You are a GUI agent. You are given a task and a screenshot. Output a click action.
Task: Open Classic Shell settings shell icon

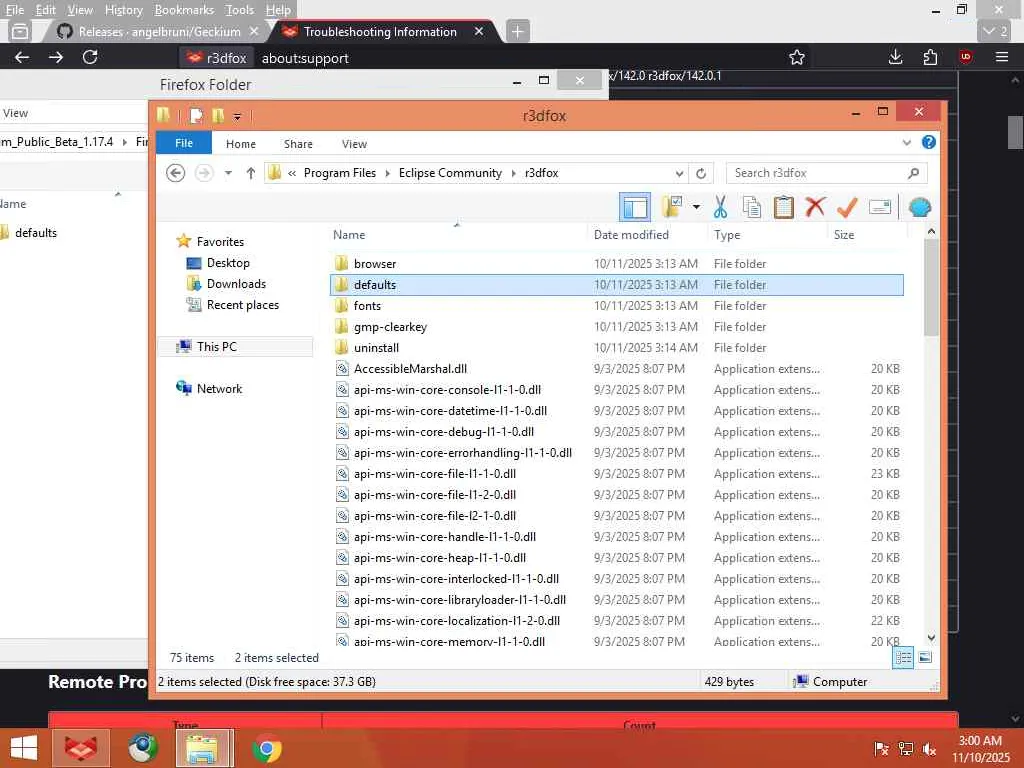click(920, 208)
